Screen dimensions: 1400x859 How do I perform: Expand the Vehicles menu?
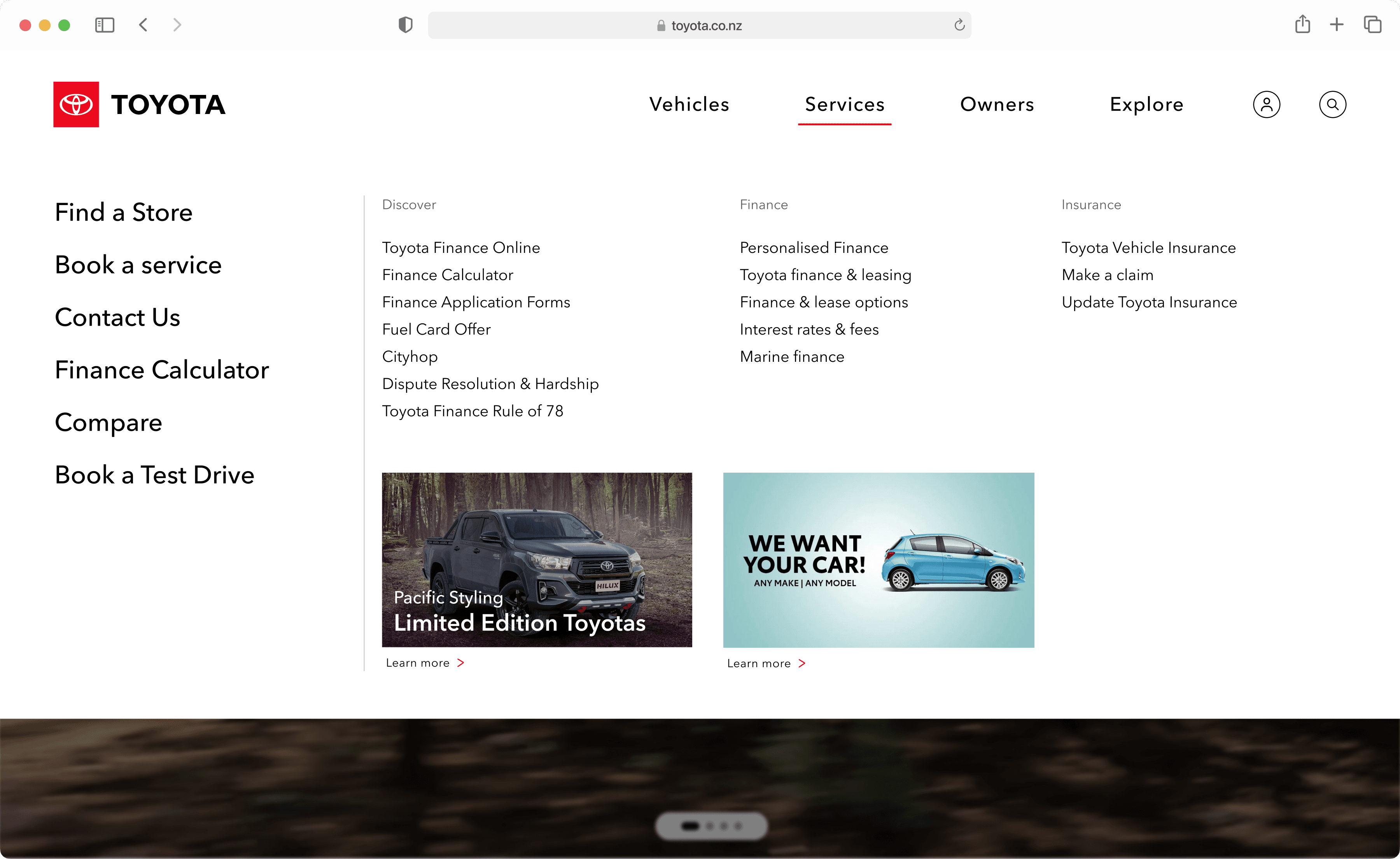[x=689, y=105]
